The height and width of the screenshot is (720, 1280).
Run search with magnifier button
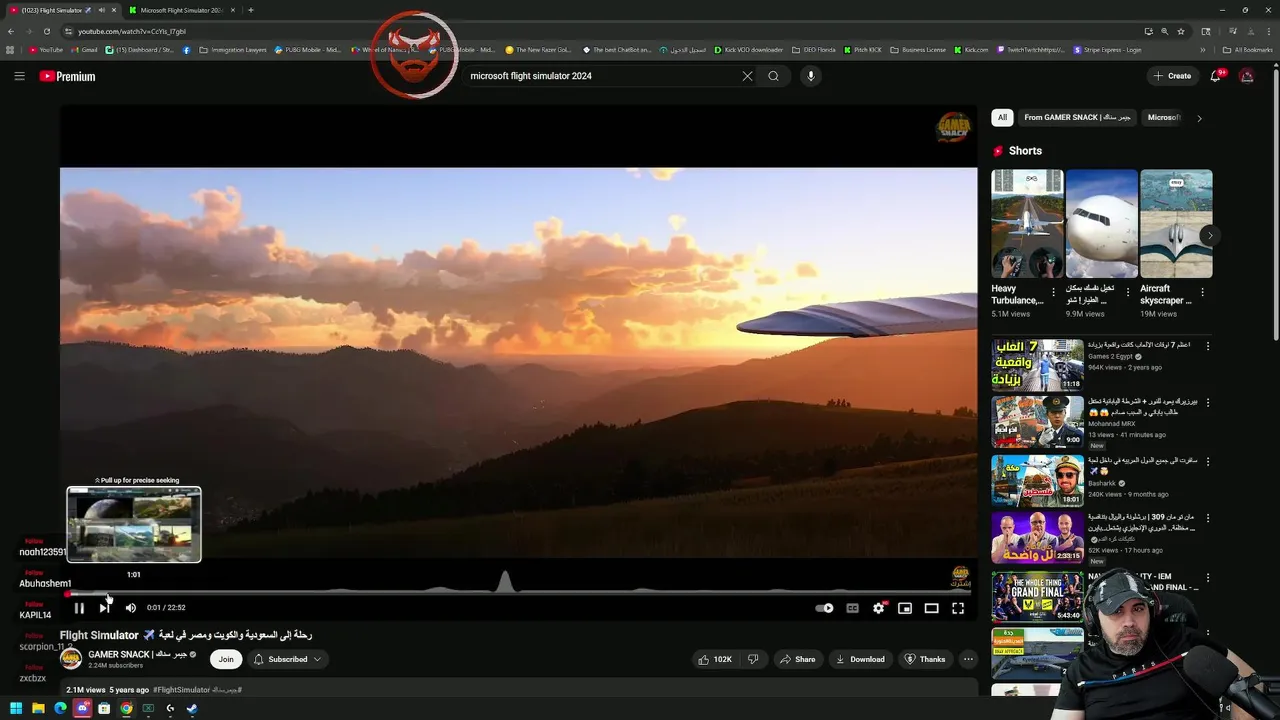point(773,76)
